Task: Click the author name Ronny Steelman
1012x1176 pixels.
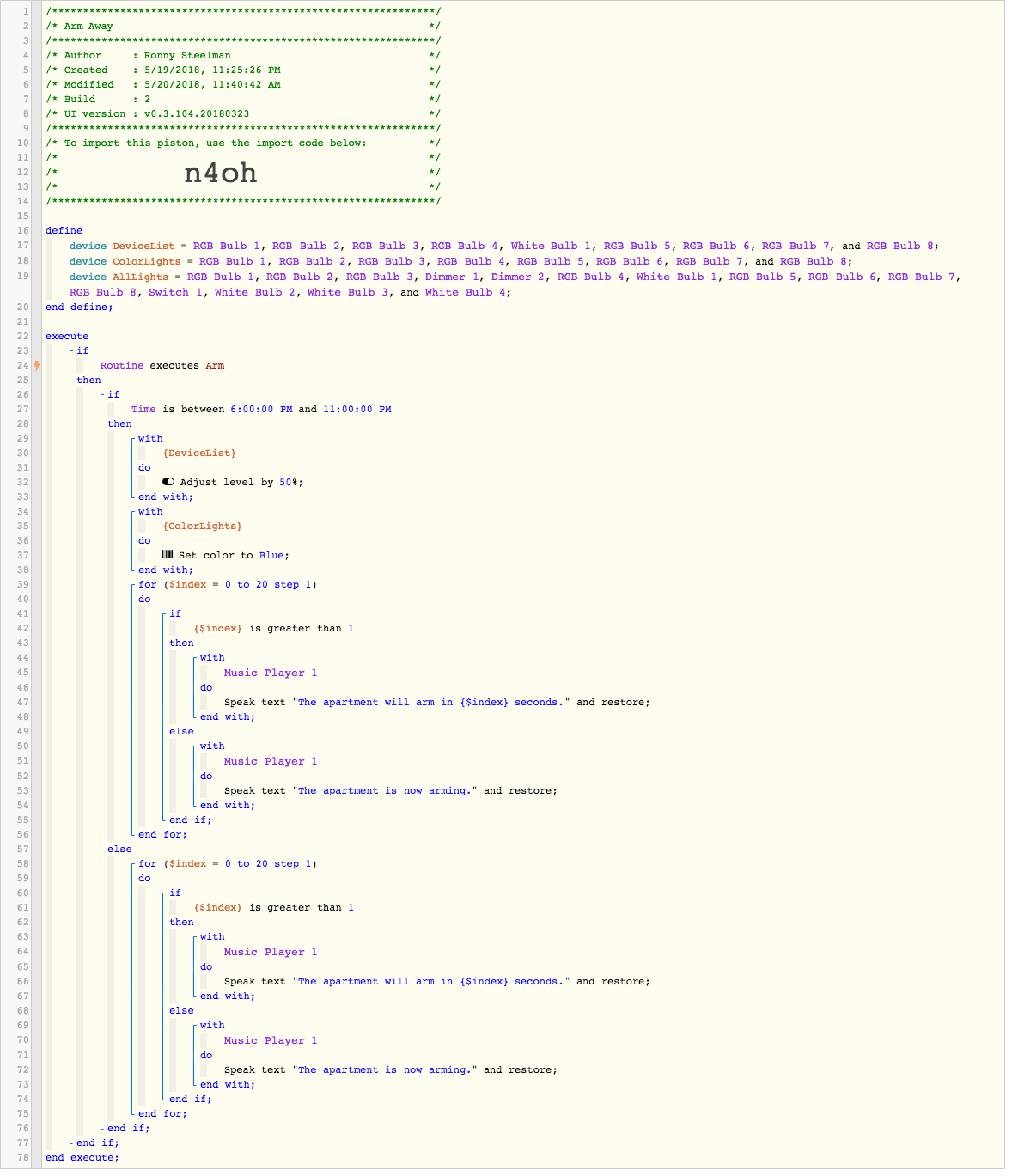Action: 187,56
